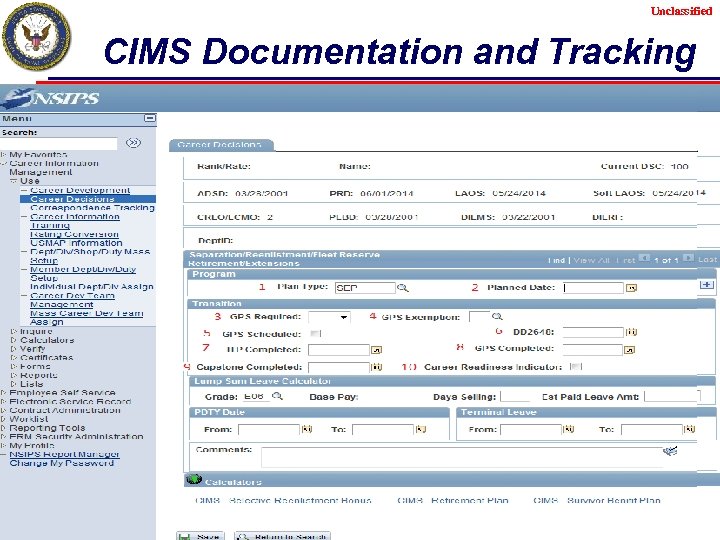The image size is (720, 540).
Task: Open Reporting Tools menu item
Action: (47, 428)
